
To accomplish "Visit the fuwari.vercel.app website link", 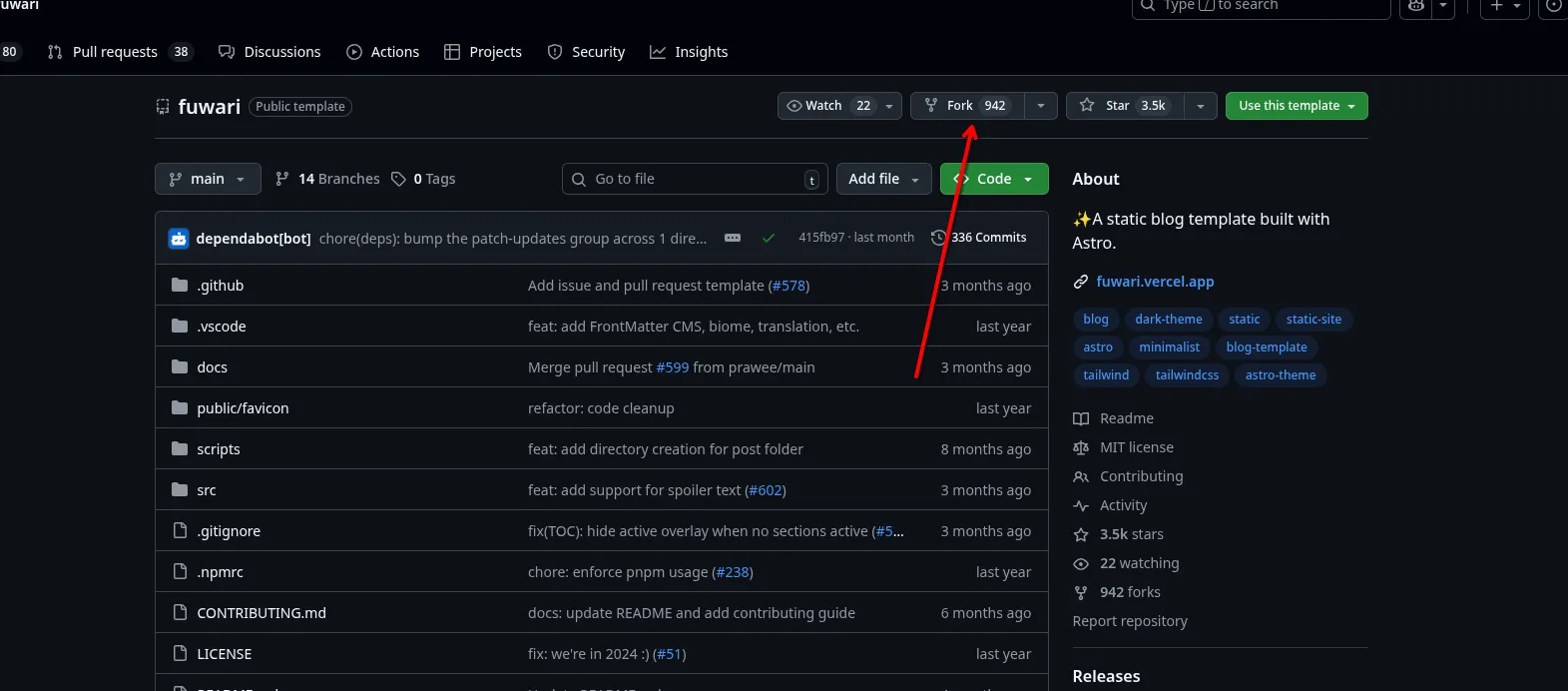I will click(1155, 282).
